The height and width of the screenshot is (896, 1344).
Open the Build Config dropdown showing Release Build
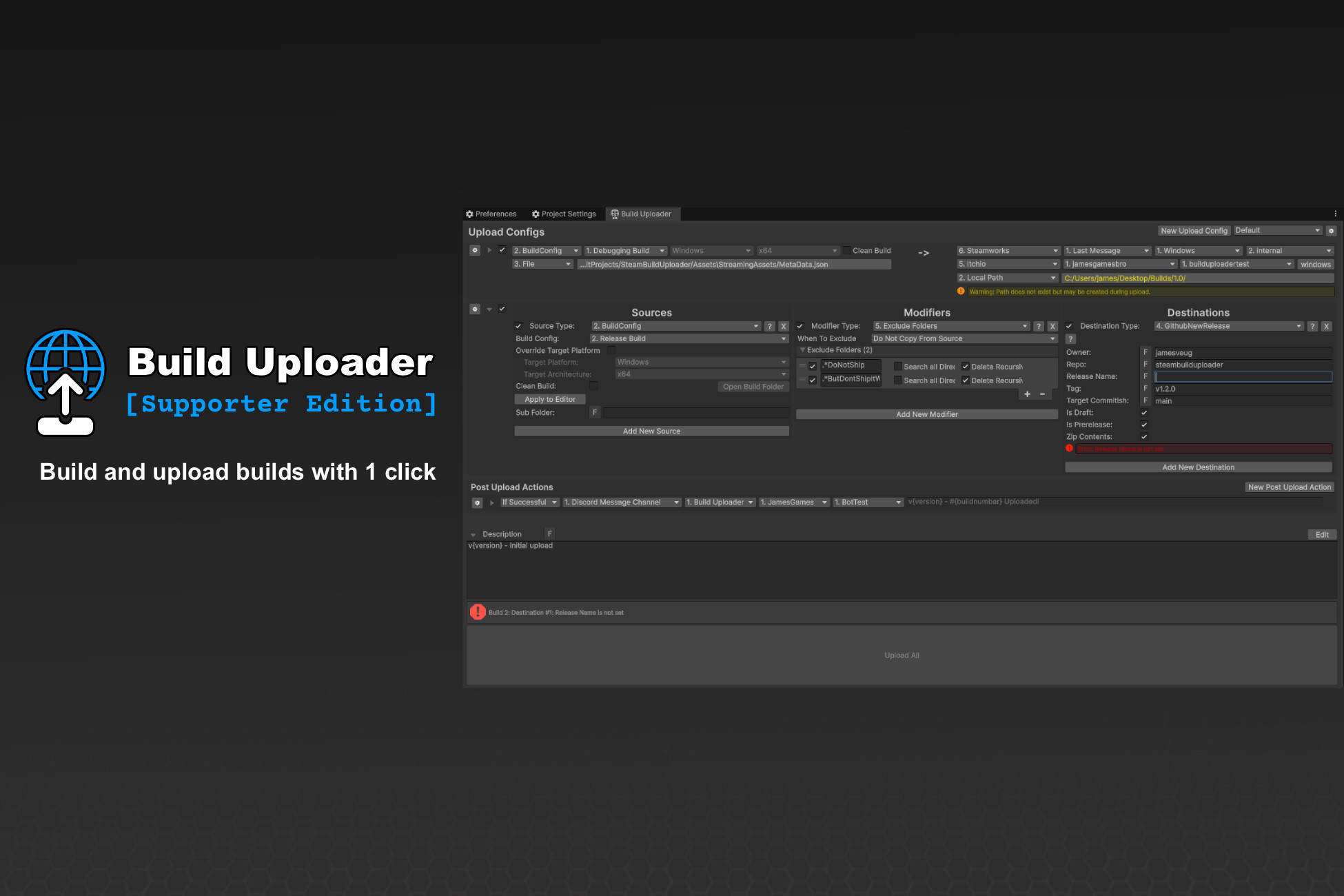(x=686, y=338)
